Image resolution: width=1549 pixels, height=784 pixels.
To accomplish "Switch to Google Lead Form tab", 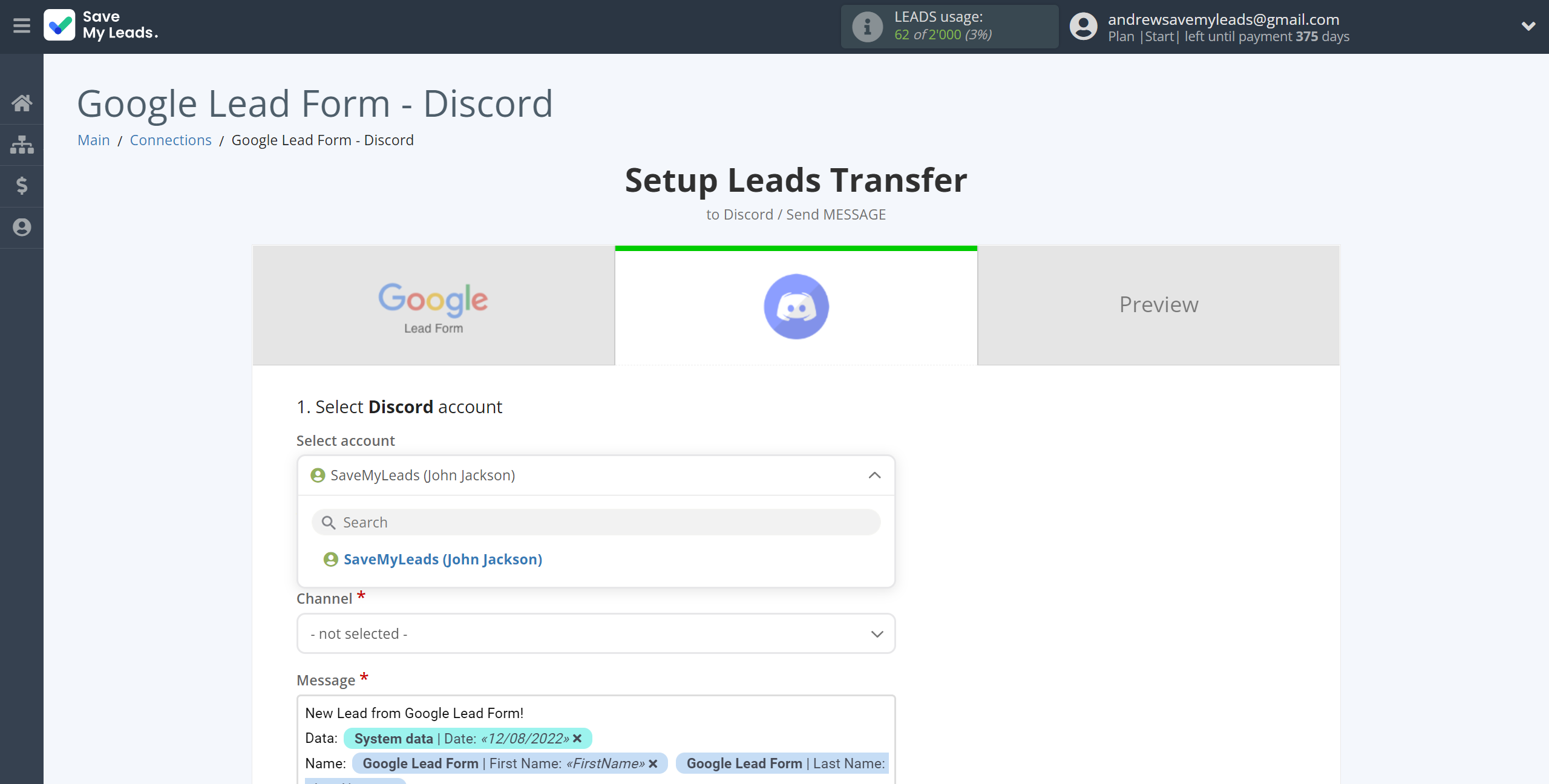I will pyautogui.click(x=433, y=305).
